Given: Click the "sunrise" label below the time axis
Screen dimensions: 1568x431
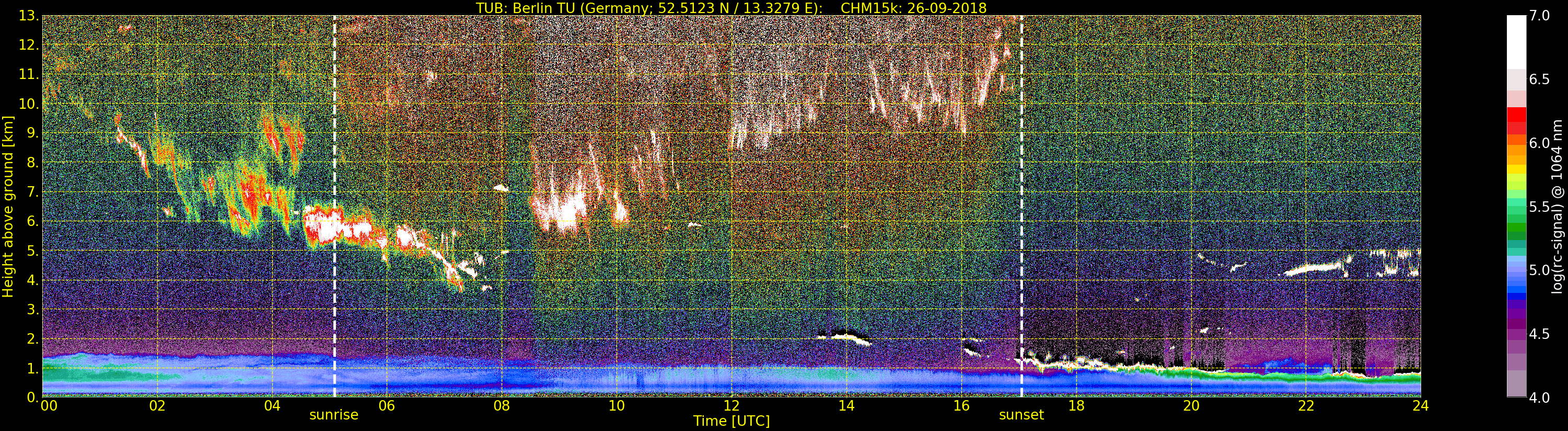Looking at the screenshot, I should pos(333,415).
